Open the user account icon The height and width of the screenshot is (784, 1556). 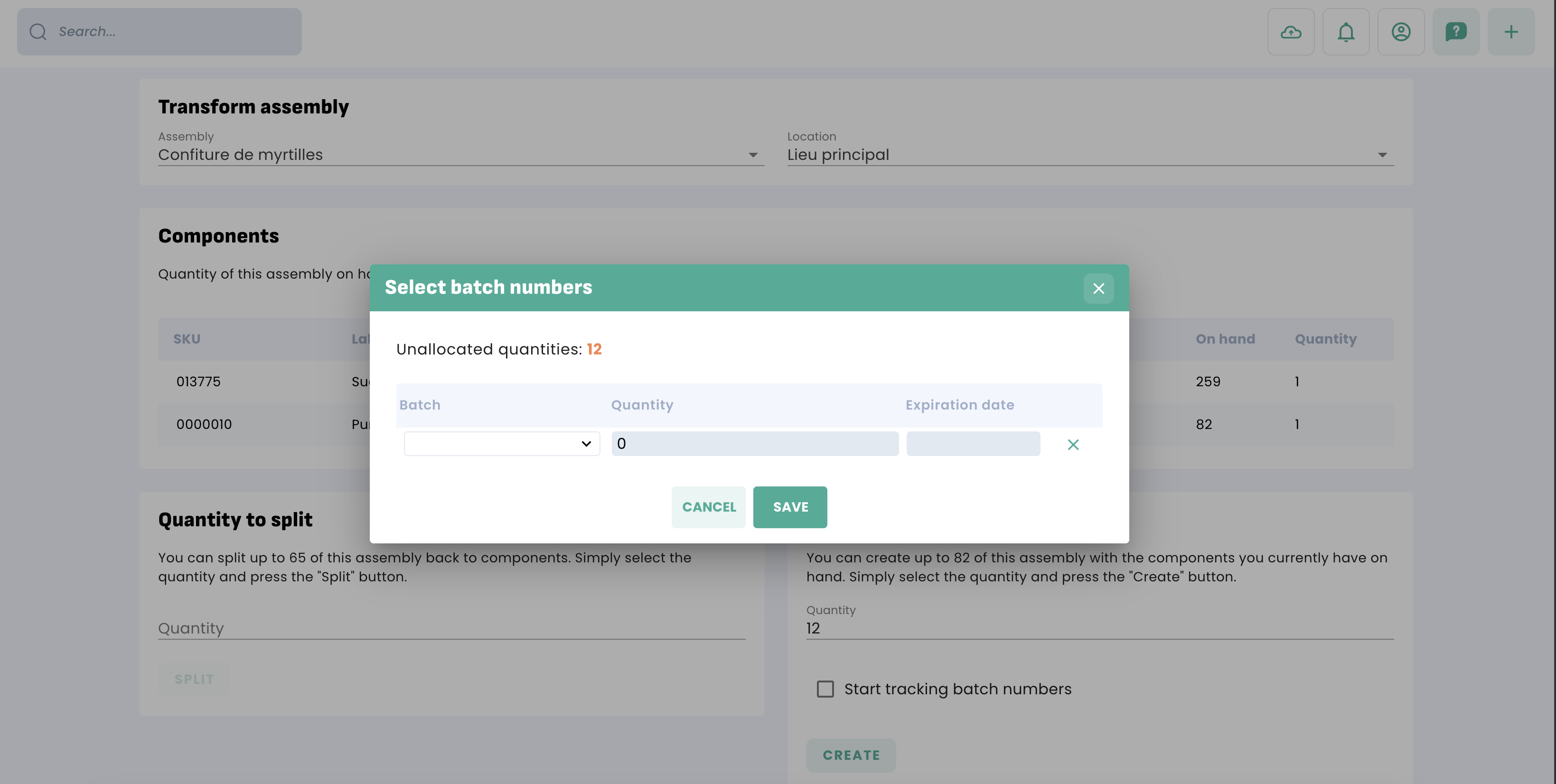[1400, 32]
